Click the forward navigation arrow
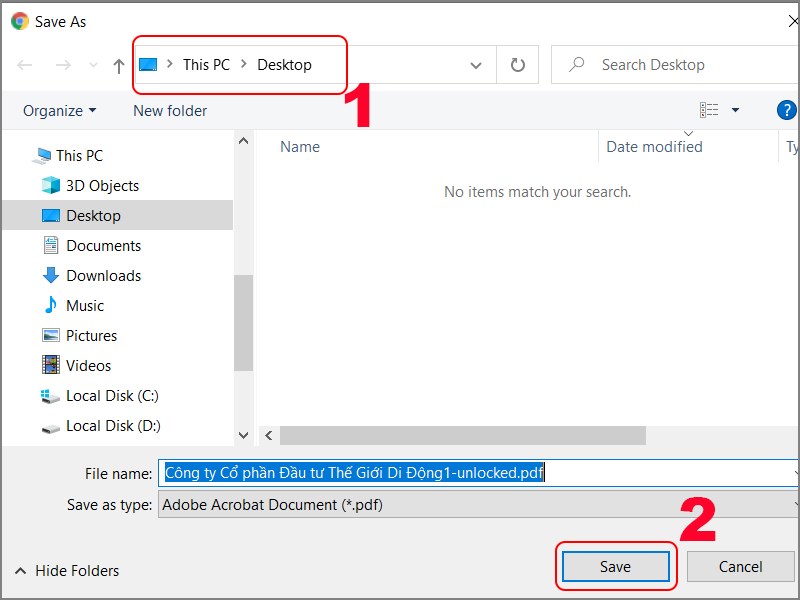The width and height of the screenshot is (800, 600). click(62, 64)
